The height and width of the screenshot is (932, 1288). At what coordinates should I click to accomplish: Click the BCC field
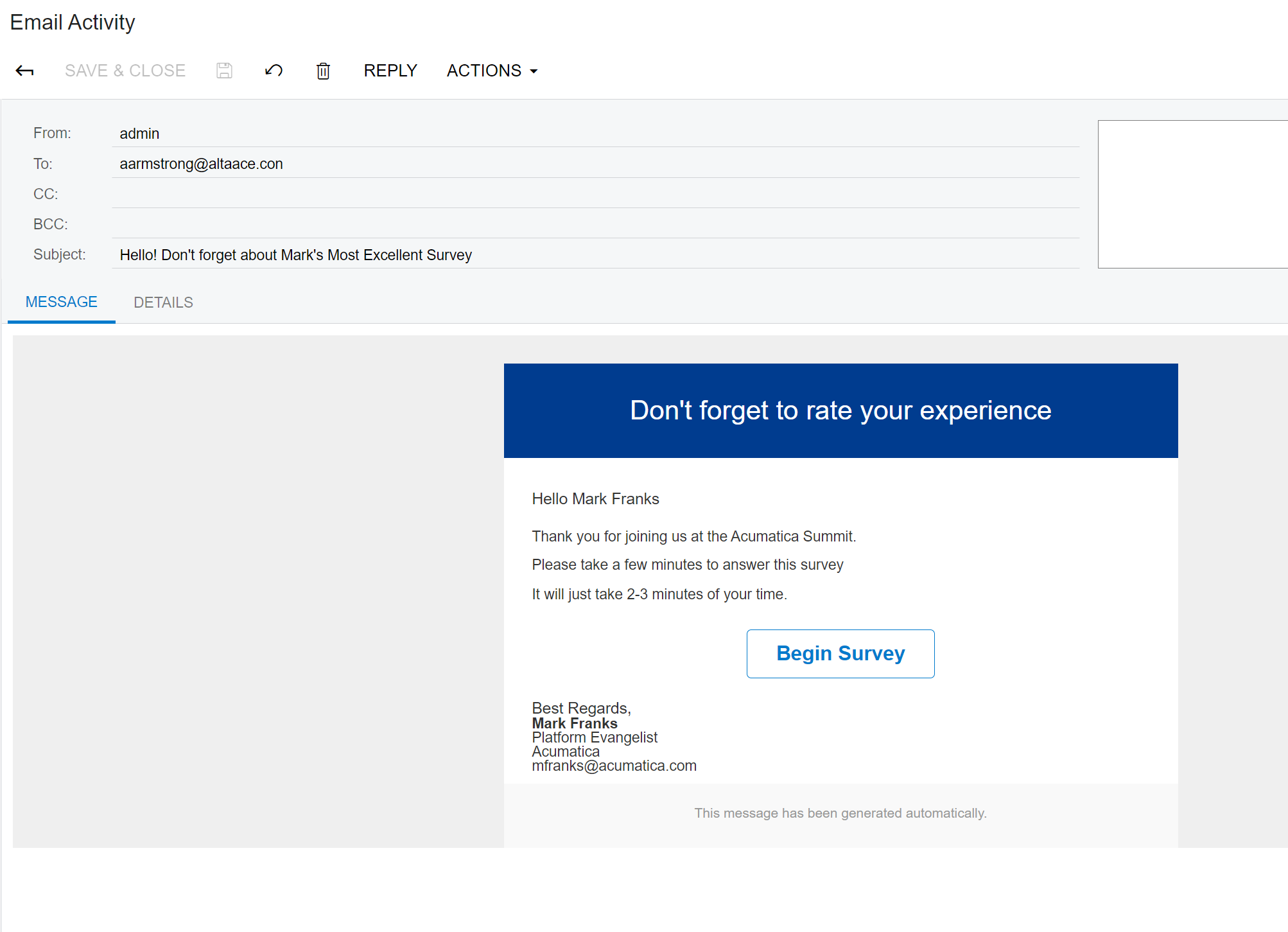click(578, 224)
